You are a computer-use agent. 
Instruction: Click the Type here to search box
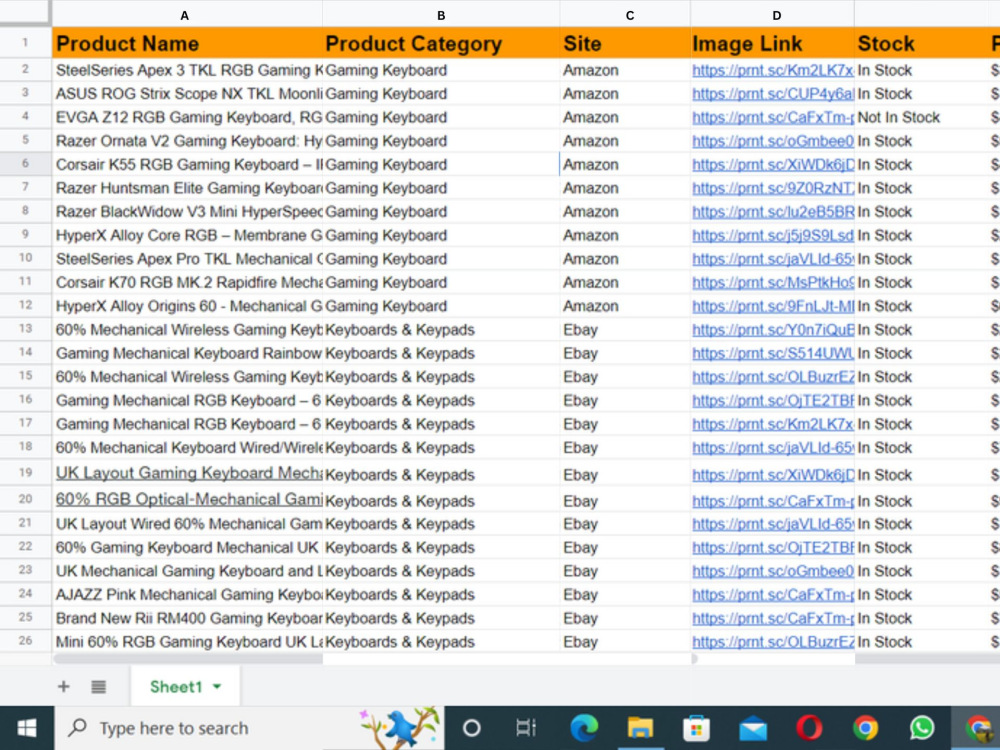click(249, 728)
